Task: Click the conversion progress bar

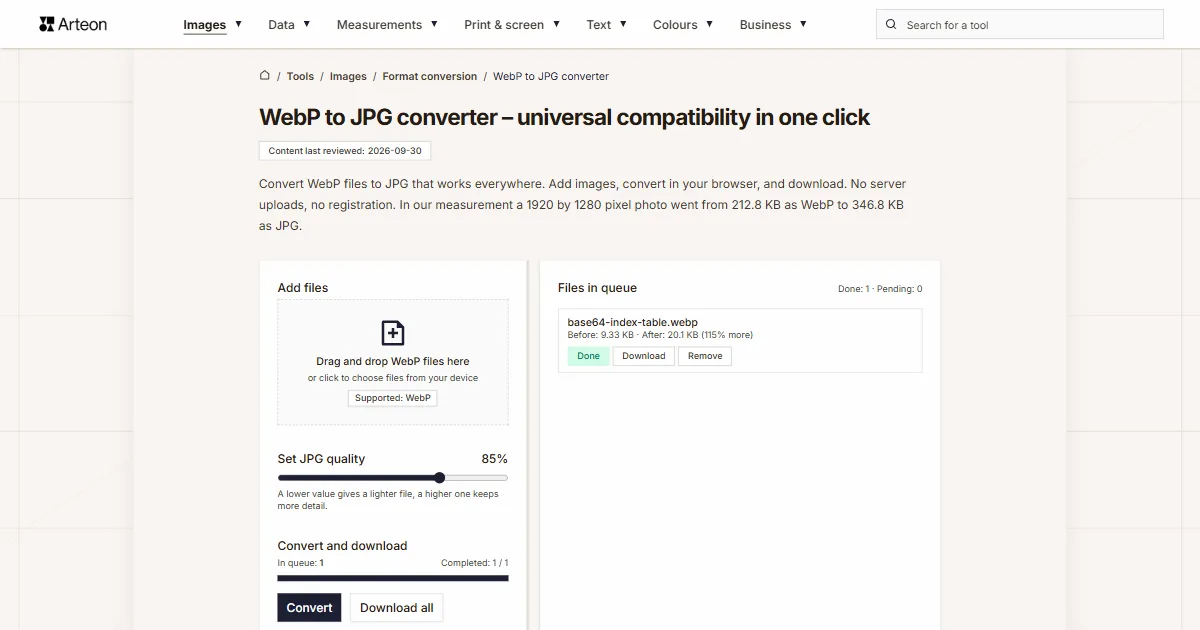Action: [x=393, y=578]
